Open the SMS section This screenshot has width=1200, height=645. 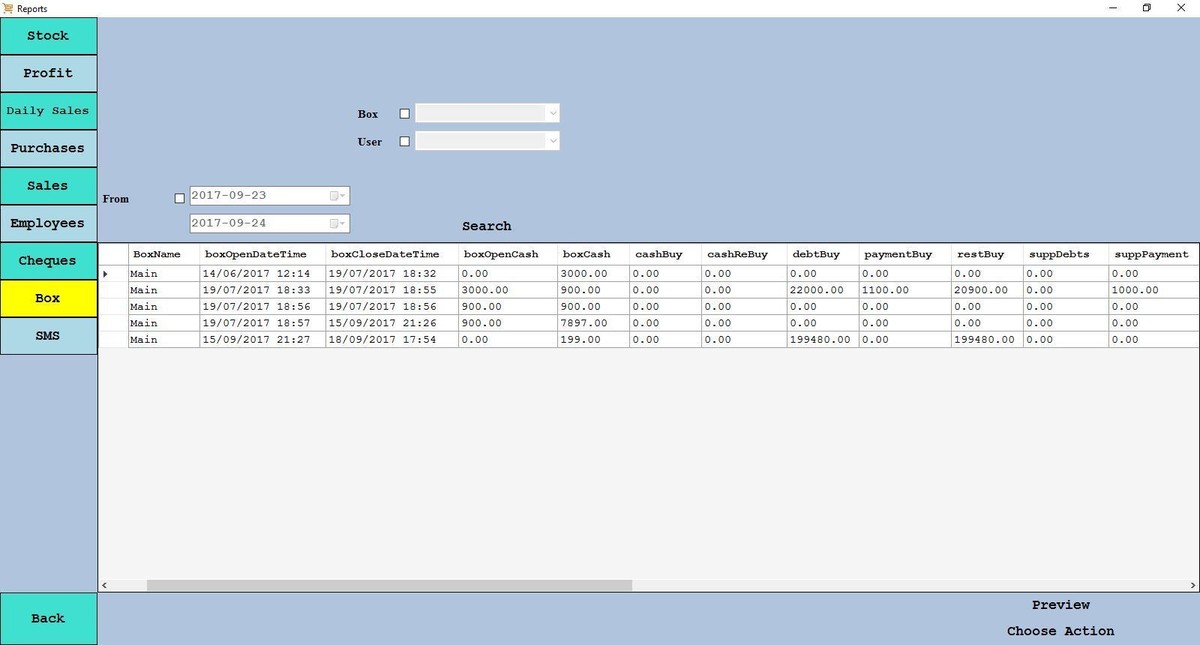pos(48,336)
